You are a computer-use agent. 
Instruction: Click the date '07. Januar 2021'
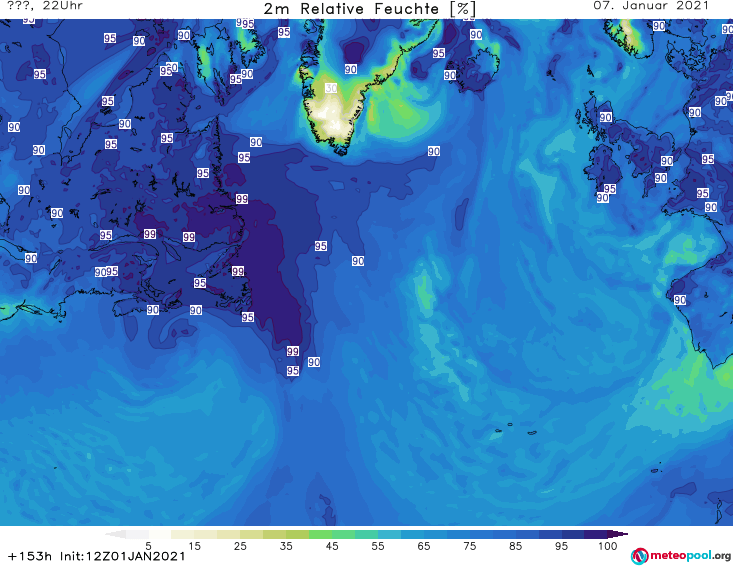[651, 6]
